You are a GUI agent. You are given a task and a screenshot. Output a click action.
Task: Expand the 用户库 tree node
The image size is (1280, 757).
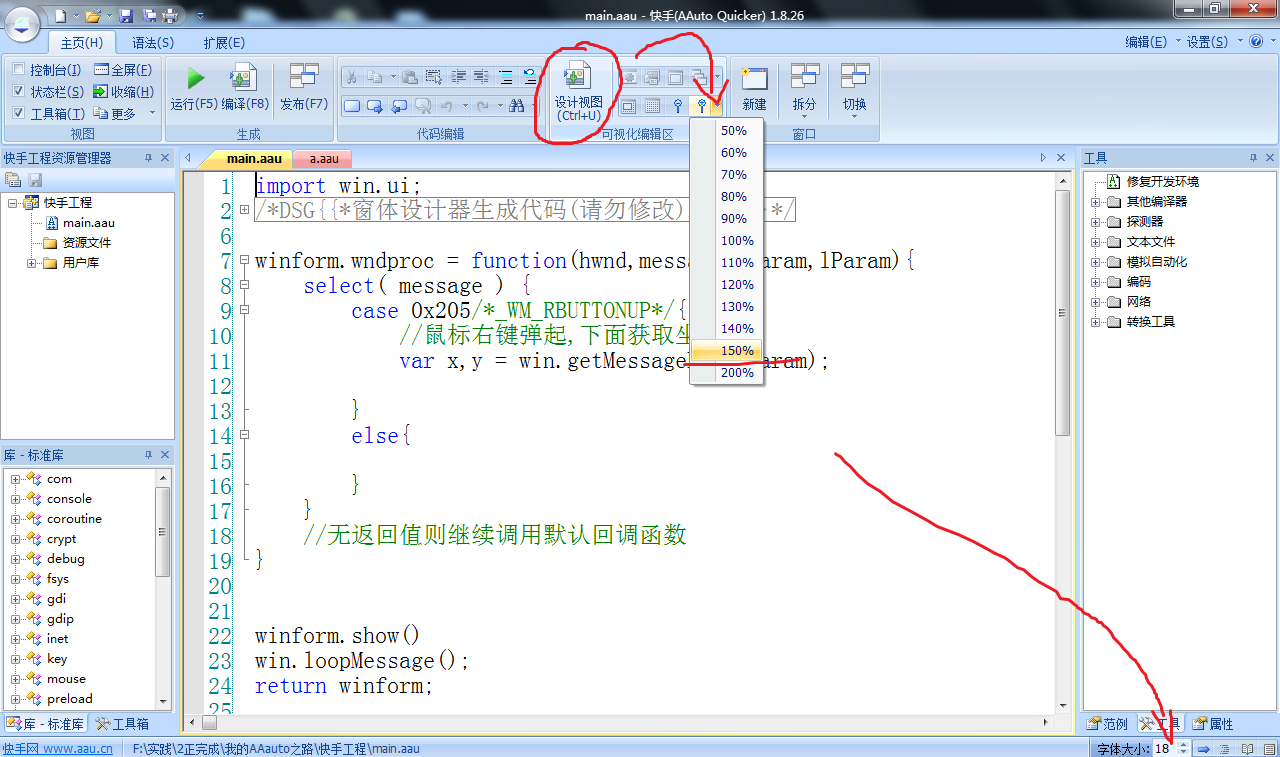tap(32, 263)
